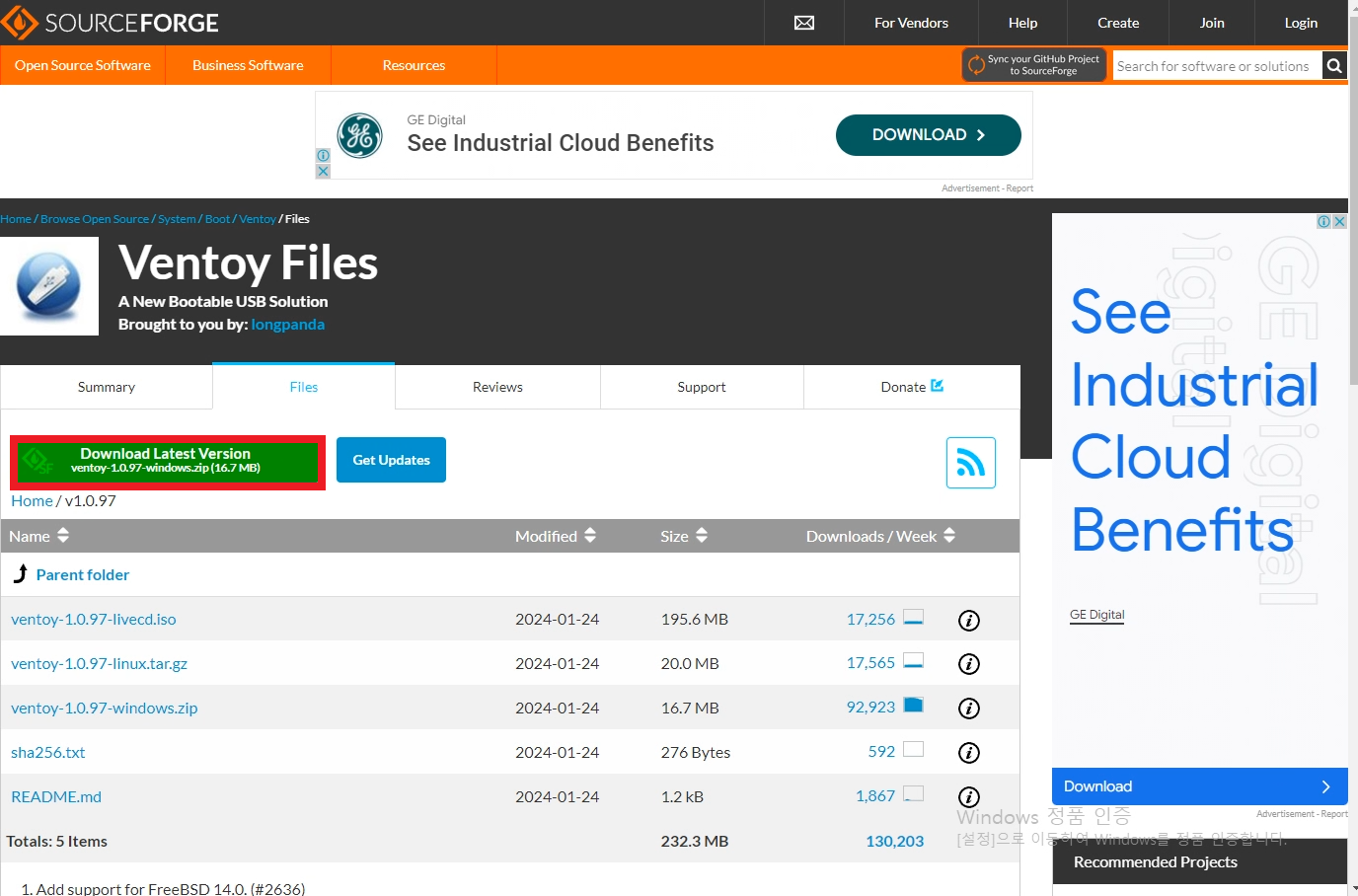1358x896 pixels.
Task: Click the GE Digital link in sidebar ad
Action: coord(1096,614)
